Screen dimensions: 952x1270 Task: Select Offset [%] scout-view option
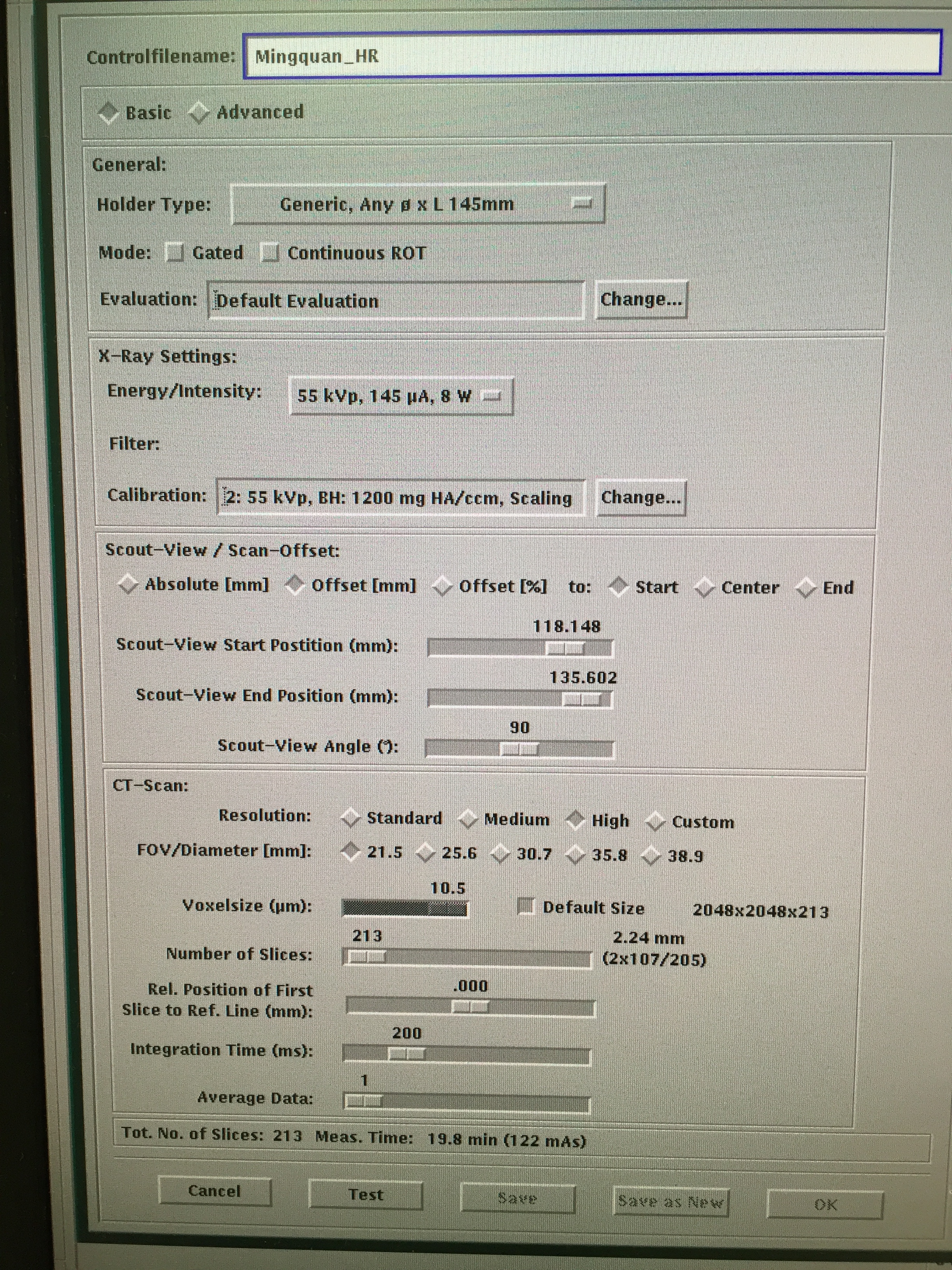pyautogui.click(x=442, y=586)
